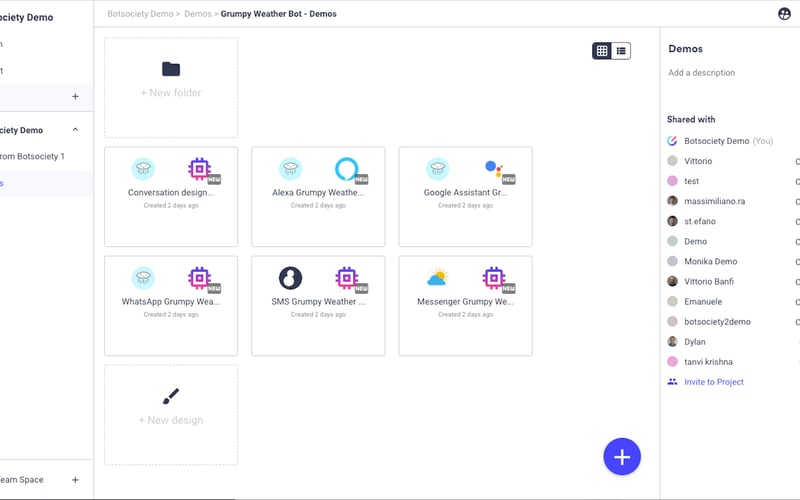This screenshot has width=800, height=500.
Task: Click plus button in upper sidebar
Action: point(76,96)
